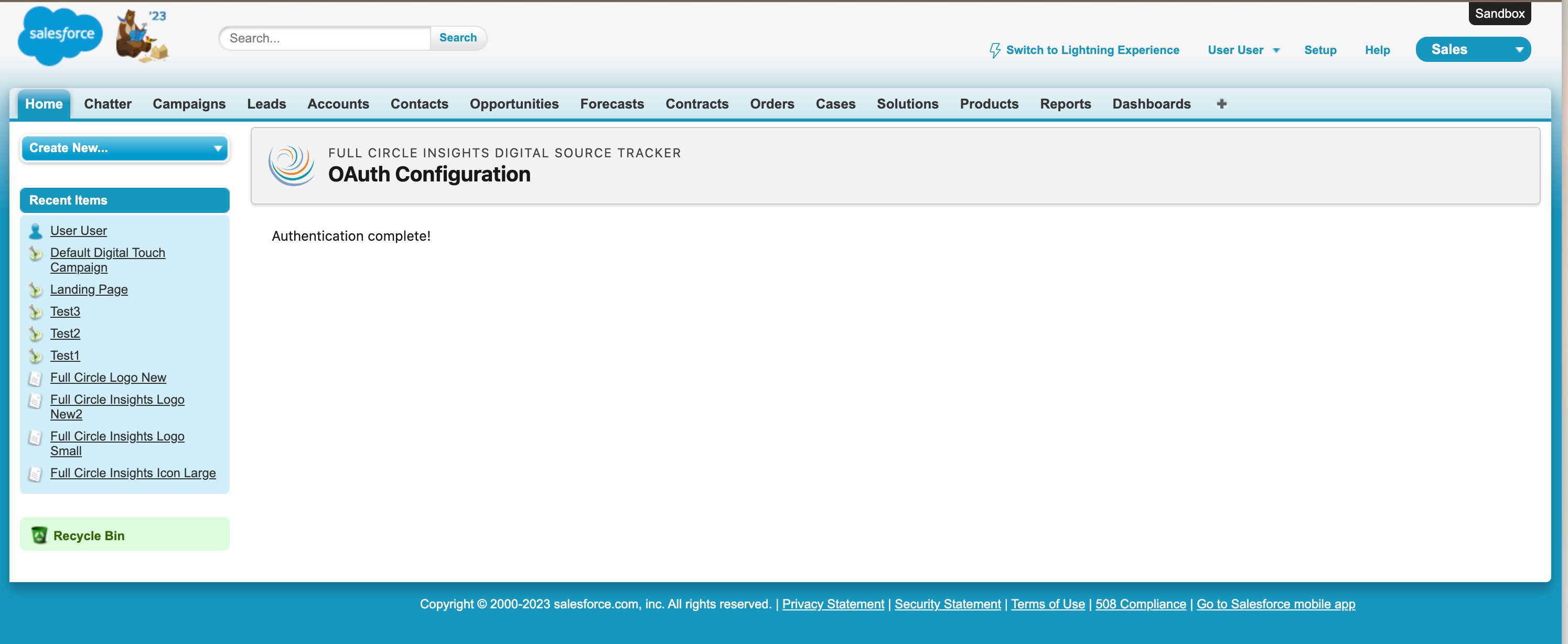
Task: Open the Recycle Bin link
Action: [x=89, y=535]
